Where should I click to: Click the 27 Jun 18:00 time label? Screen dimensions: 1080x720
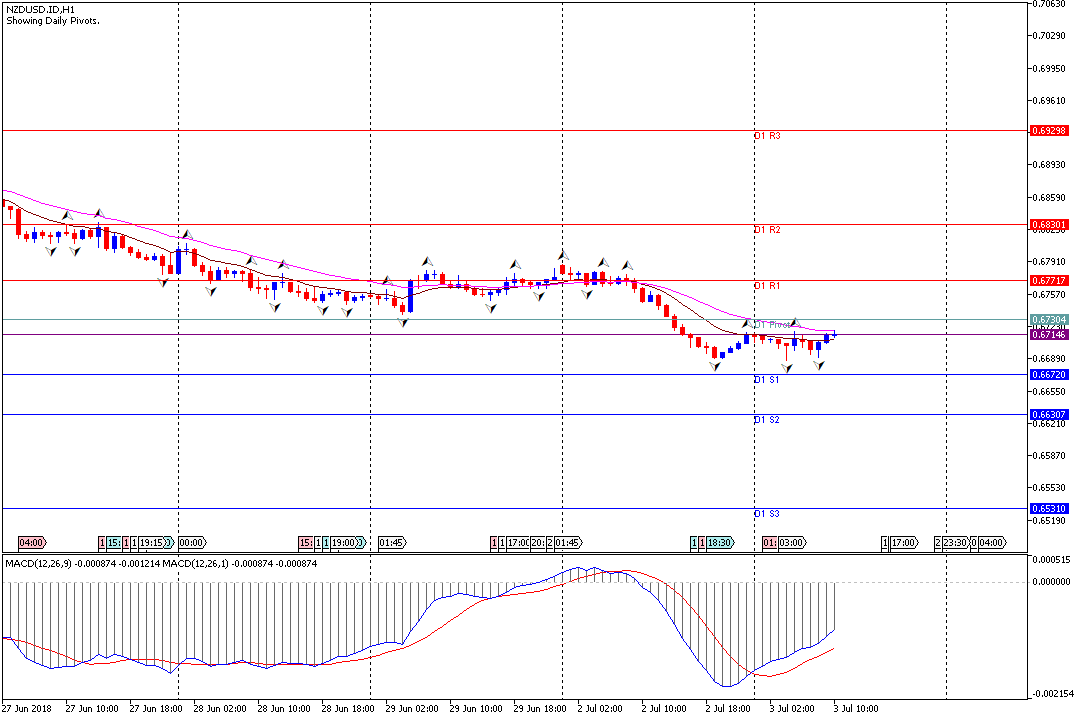point(156,708)
